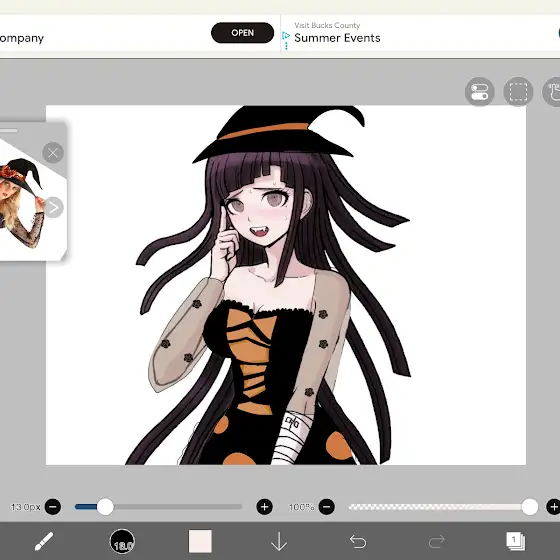Image resolution: width=560 pixels, height=560 pixels.
Task: Select the brush tool icon
Action: (x=44, y=541)
